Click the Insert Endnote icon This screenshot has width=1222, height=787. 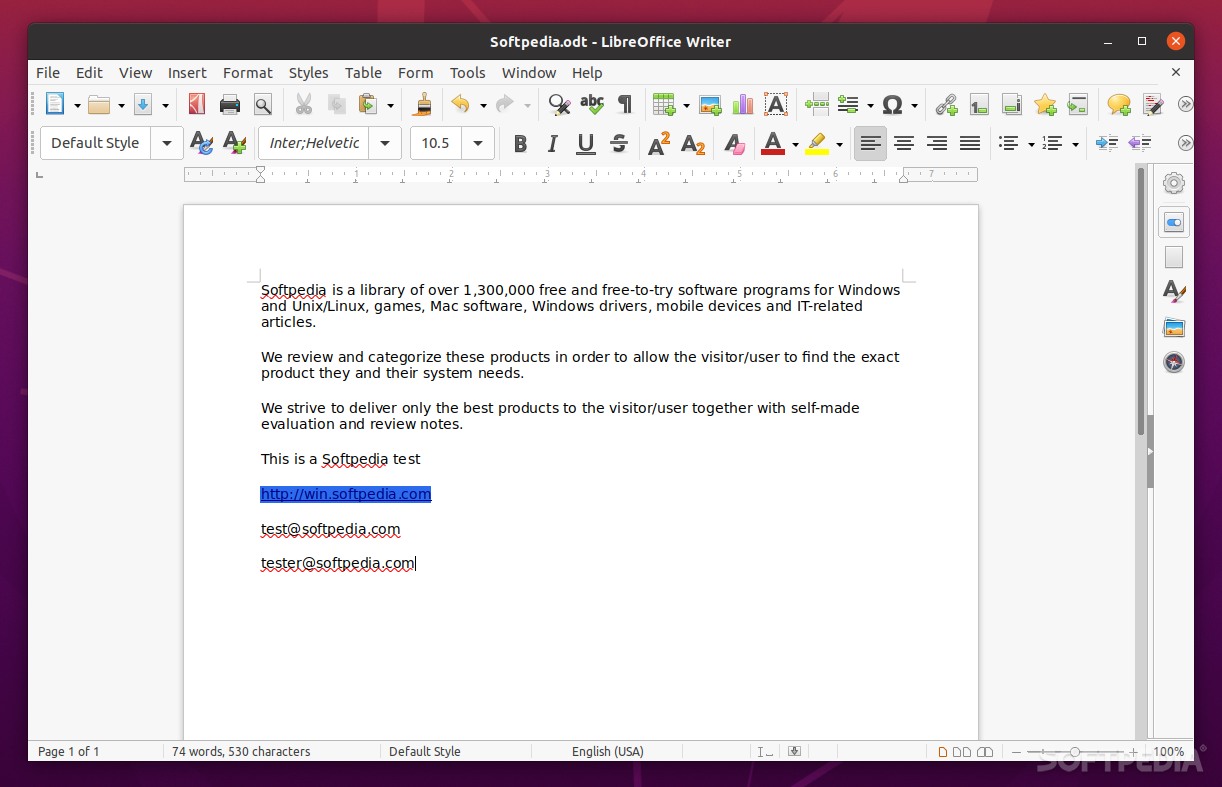(1012, 104)
